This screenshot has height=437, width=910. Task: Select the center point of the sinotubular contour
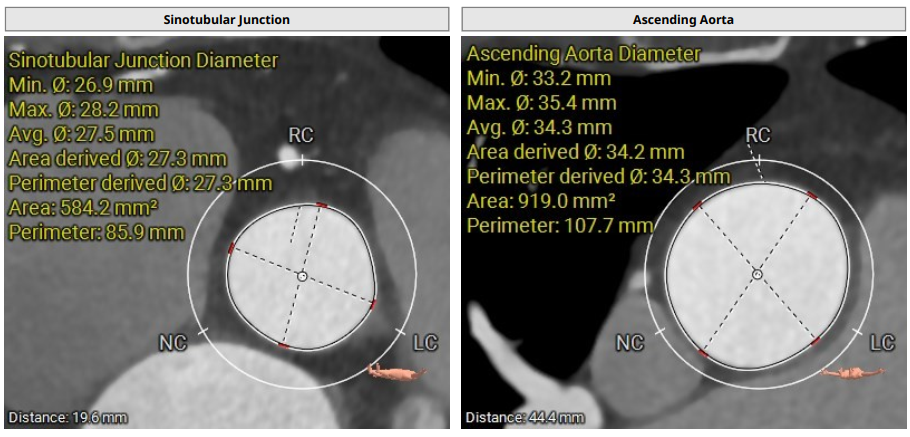[x=302, y=275]
